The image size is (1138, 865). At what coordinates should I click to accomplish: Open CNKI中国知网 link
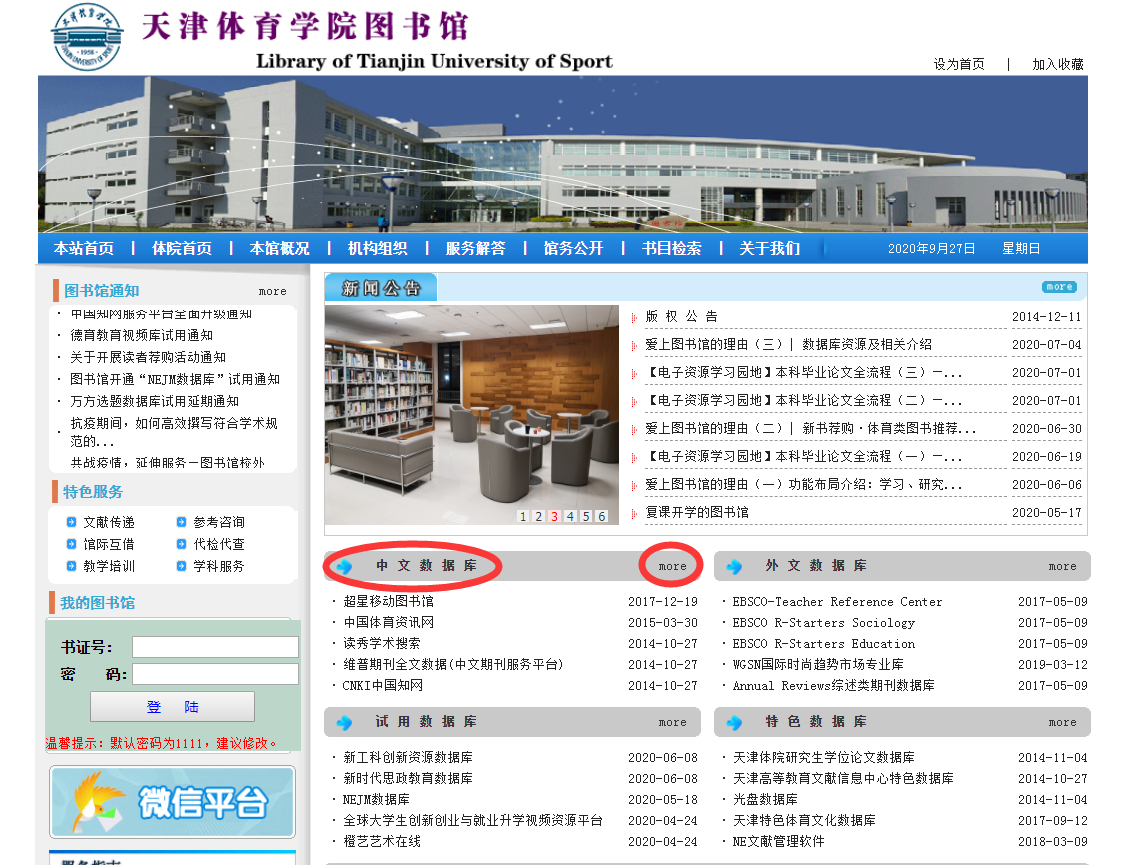(382, 685)
